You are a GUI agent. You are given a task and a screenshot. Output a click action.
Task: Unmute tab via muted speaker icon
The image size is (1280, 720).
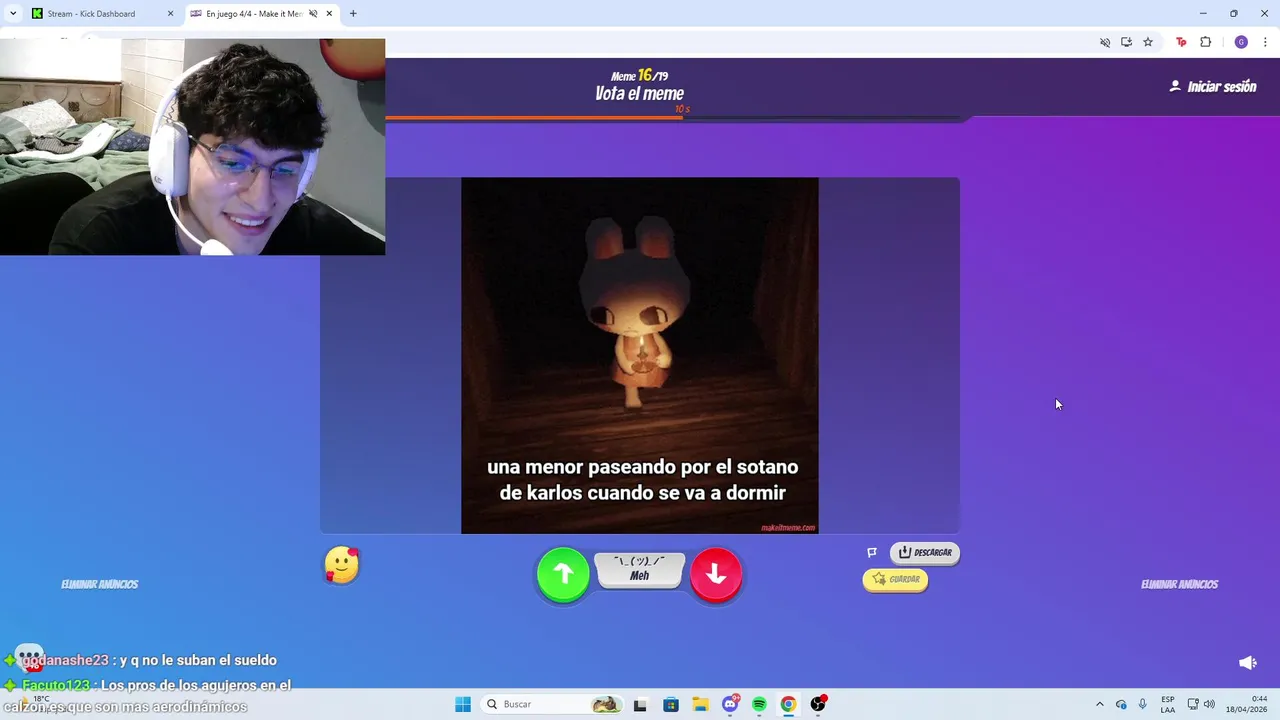(313, 14)
